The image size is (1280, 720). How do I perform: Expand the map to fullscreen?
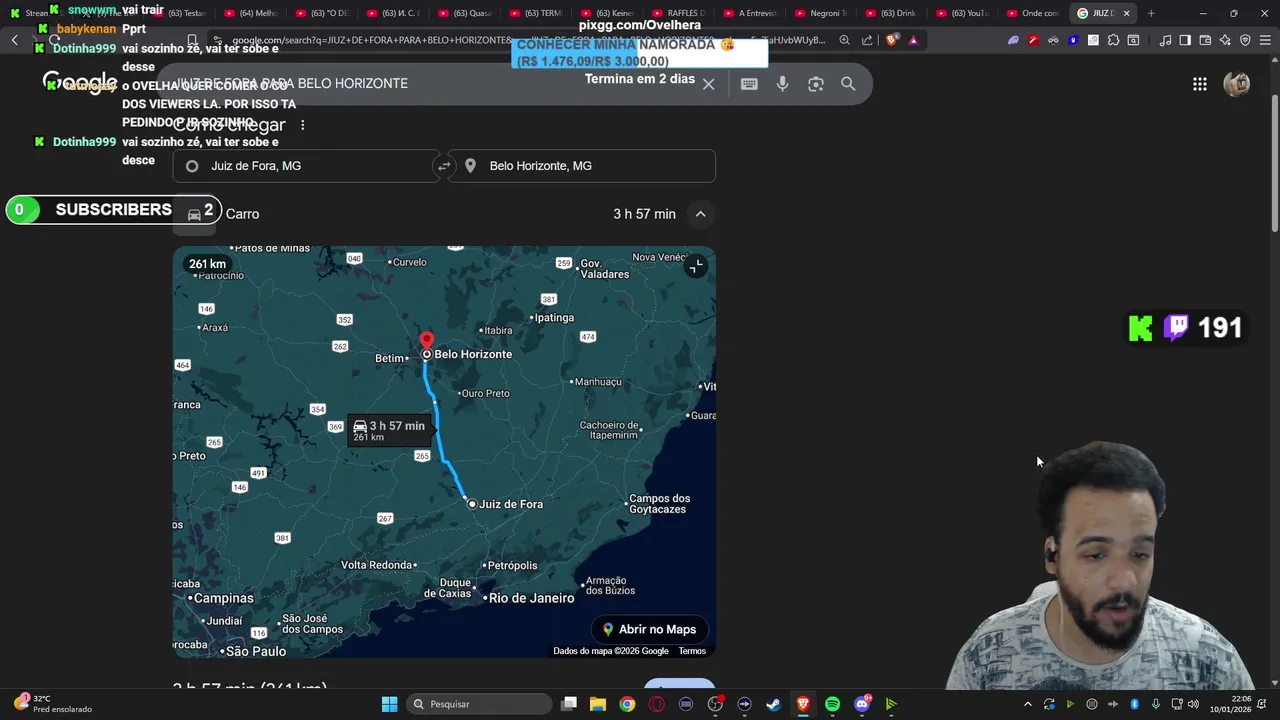pyautogui.click(x=695, y=266)
